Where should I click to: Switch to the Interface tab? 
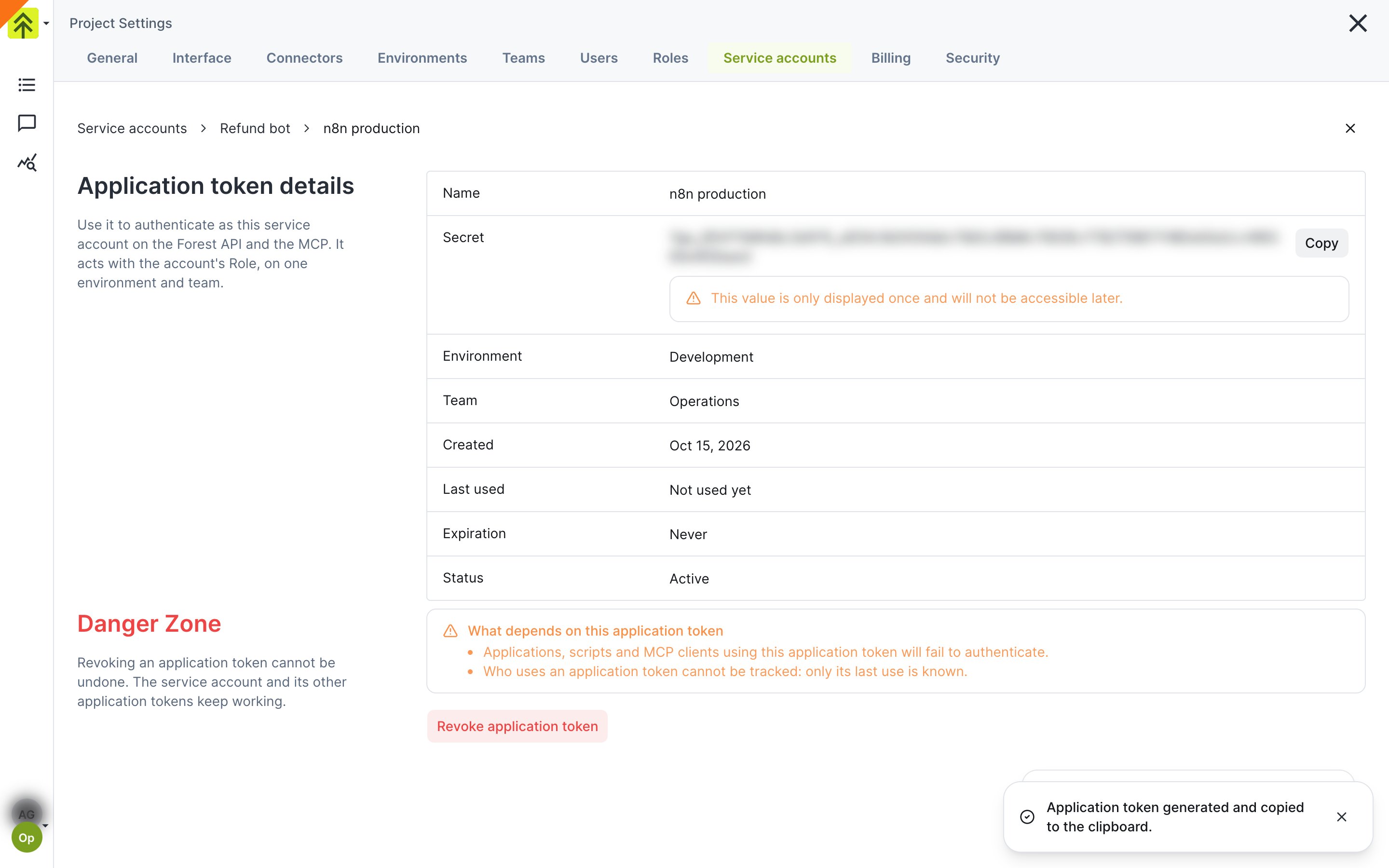(x=202, y=58)
